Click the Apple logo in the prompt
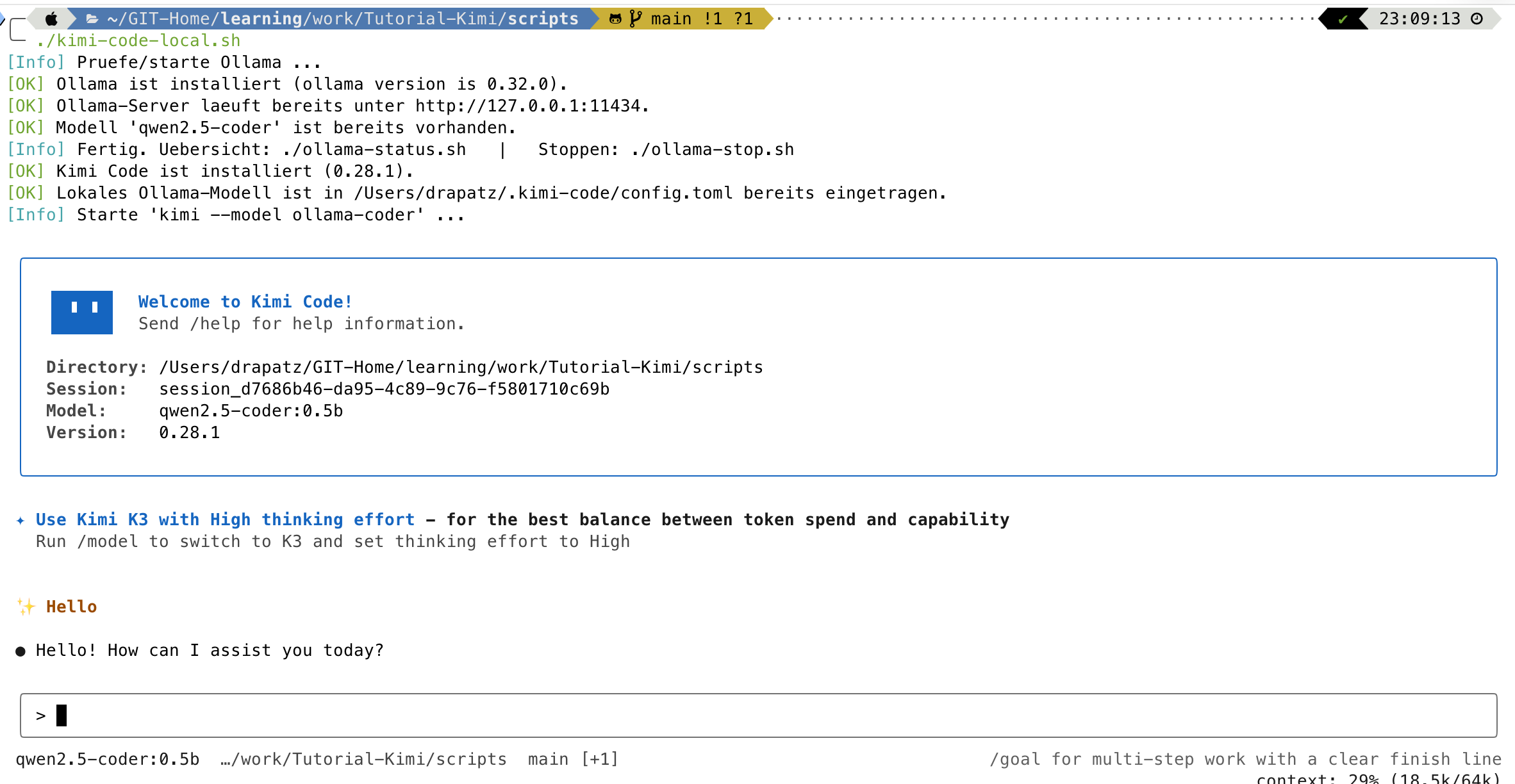The image size is (1515, 784). (52, 19)
